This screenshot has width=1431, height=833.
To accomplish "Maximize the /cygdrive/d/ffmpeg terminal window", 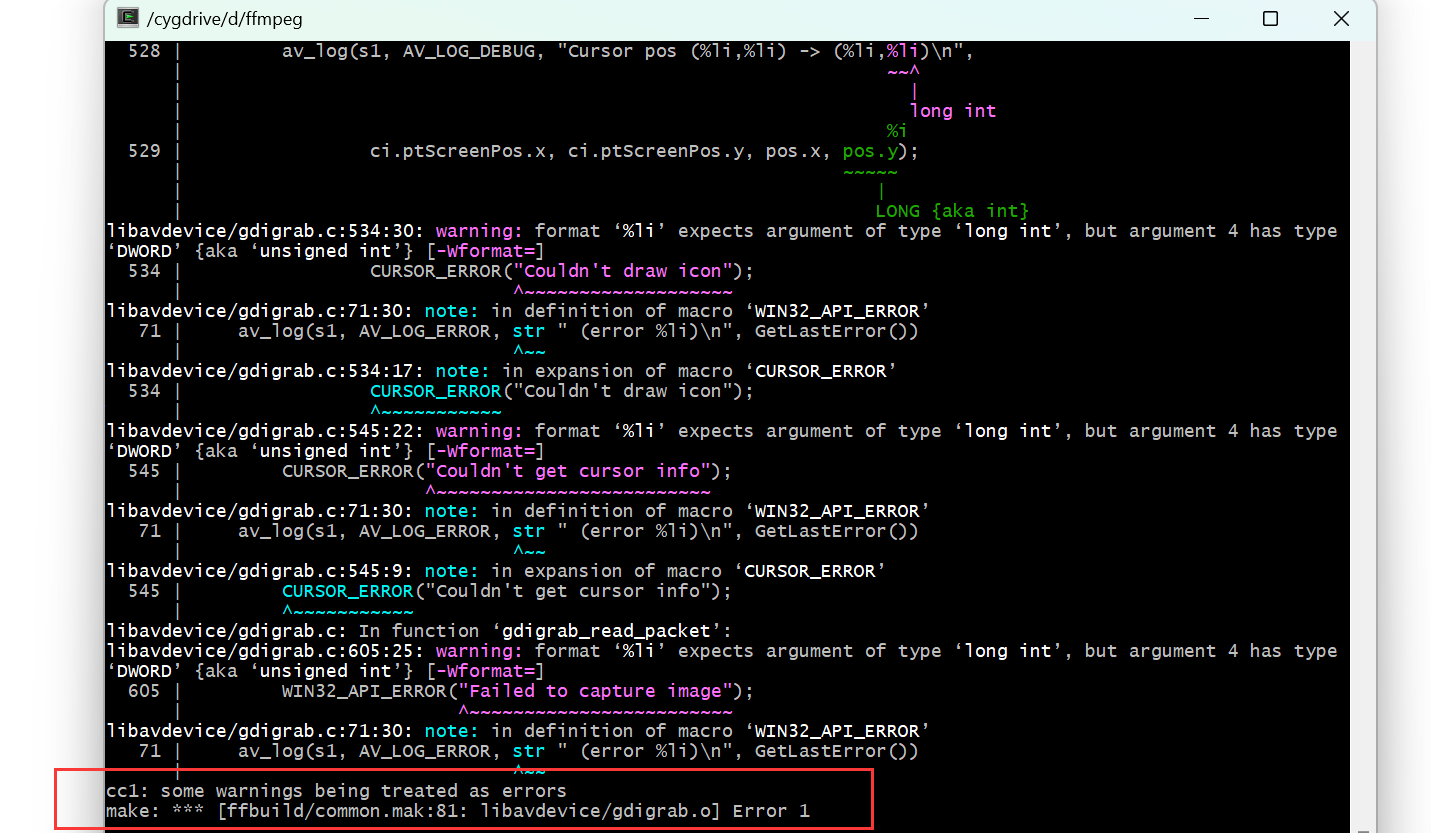I will tap(1270, 18).
